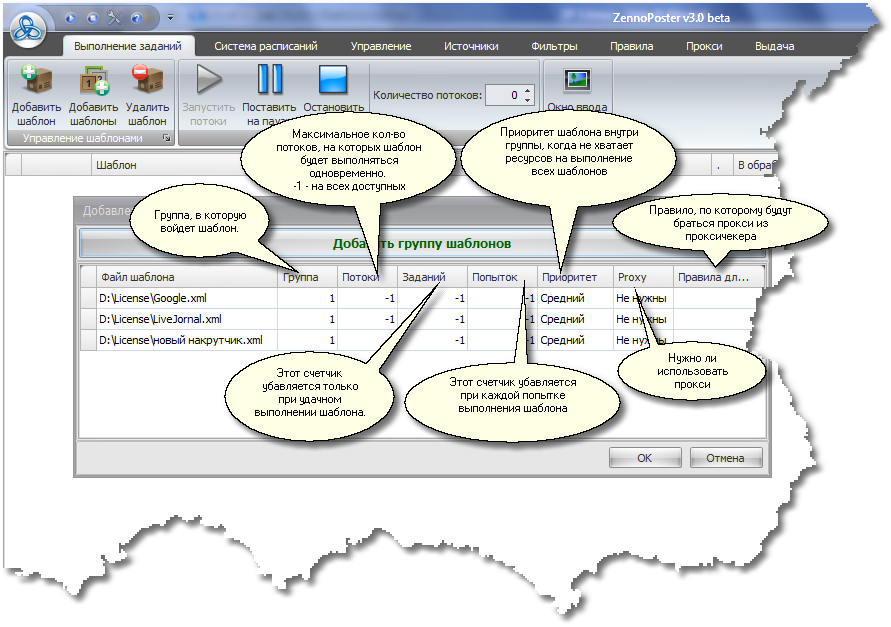The height and width of the screenshot is (627, 891).
Task: Click the Добавить шаблоны icon
Action: [x=93, y=82]
